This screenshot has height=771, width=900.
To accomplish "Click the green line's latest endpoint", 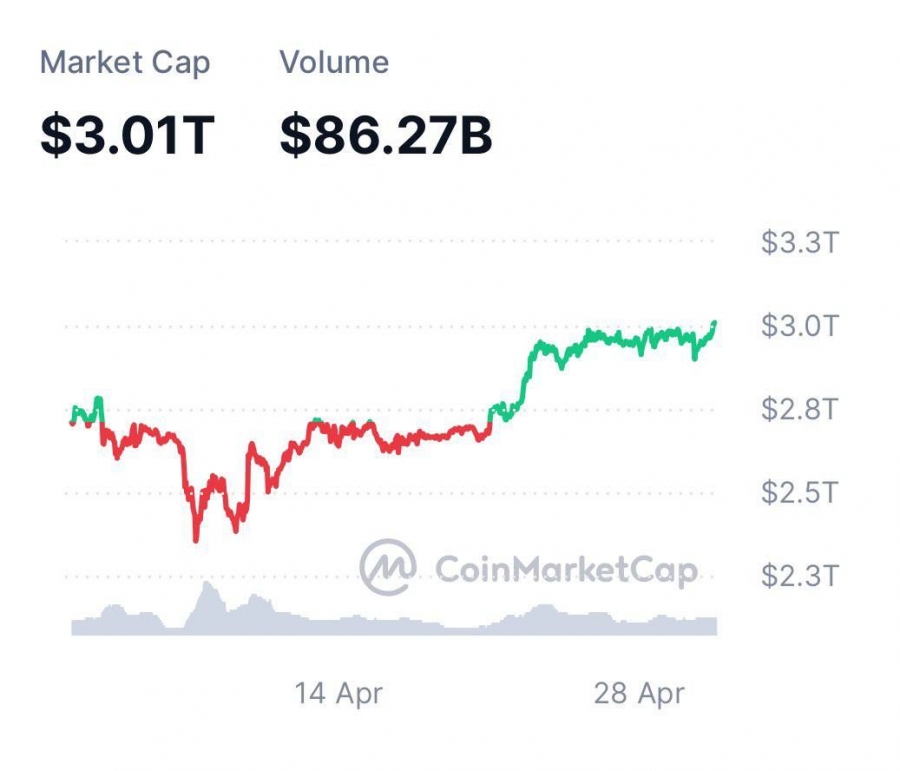I will pos(714,323).
